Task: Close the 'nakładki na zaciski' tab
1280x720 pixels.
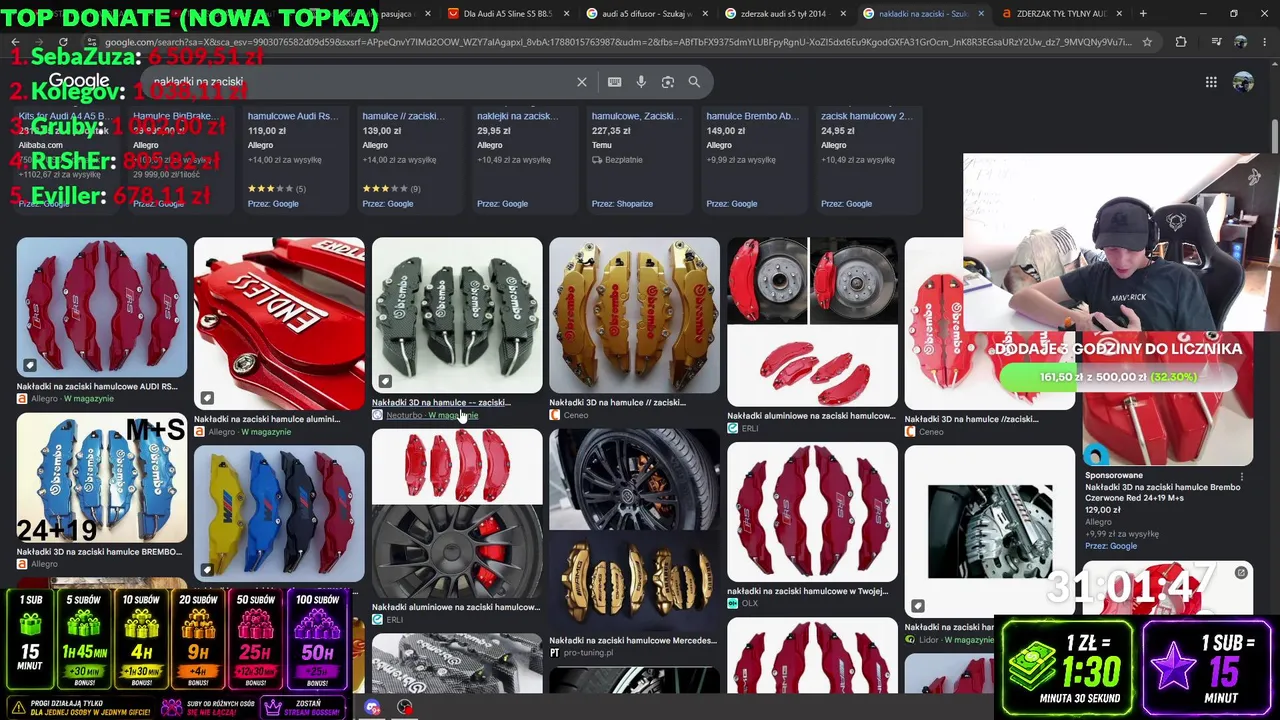Action: 980,14
